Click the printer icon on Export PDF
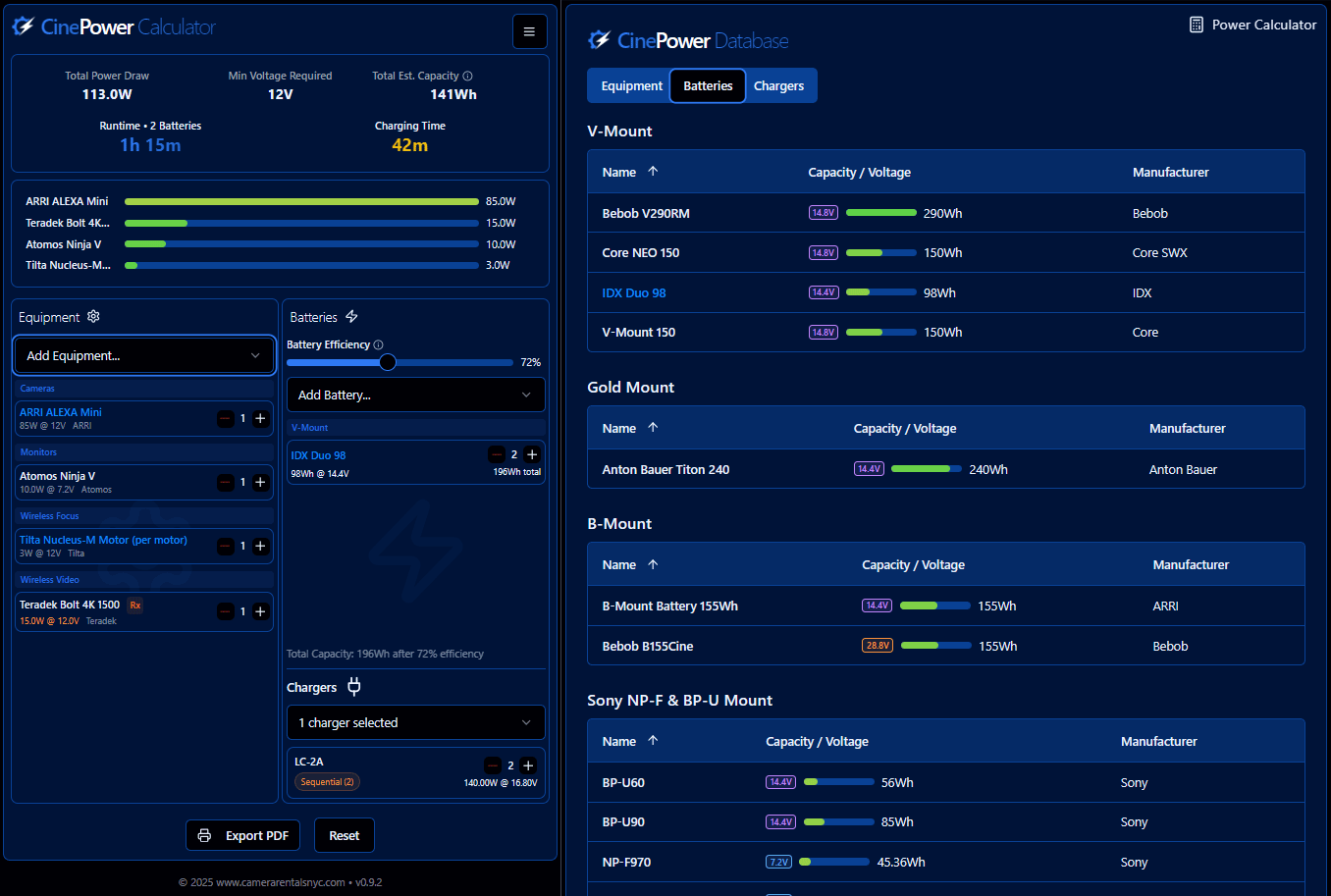Image resolution: width=1331 pixels, height=896 pixels. pos(204,835)
